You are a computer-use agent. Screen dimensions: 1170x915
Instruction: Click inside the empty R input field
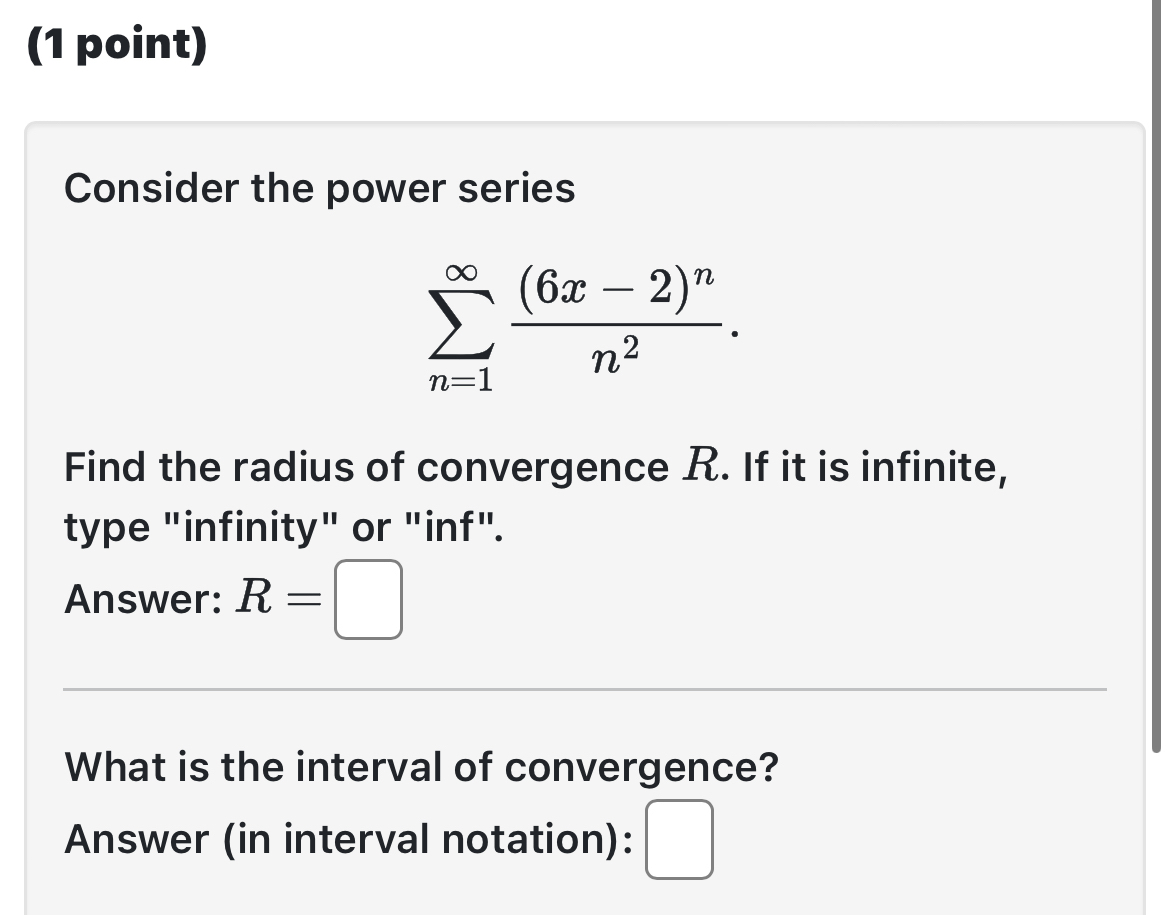point(367,600)
